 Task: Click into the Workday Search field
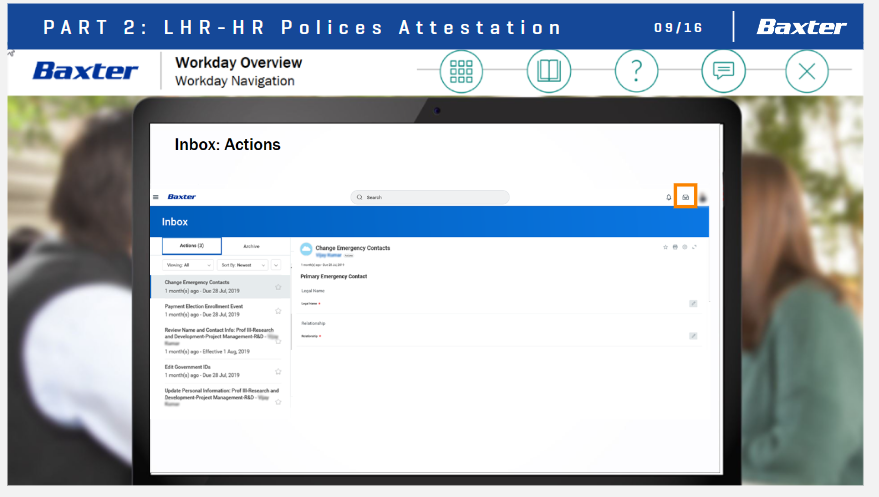click(430, 197)
